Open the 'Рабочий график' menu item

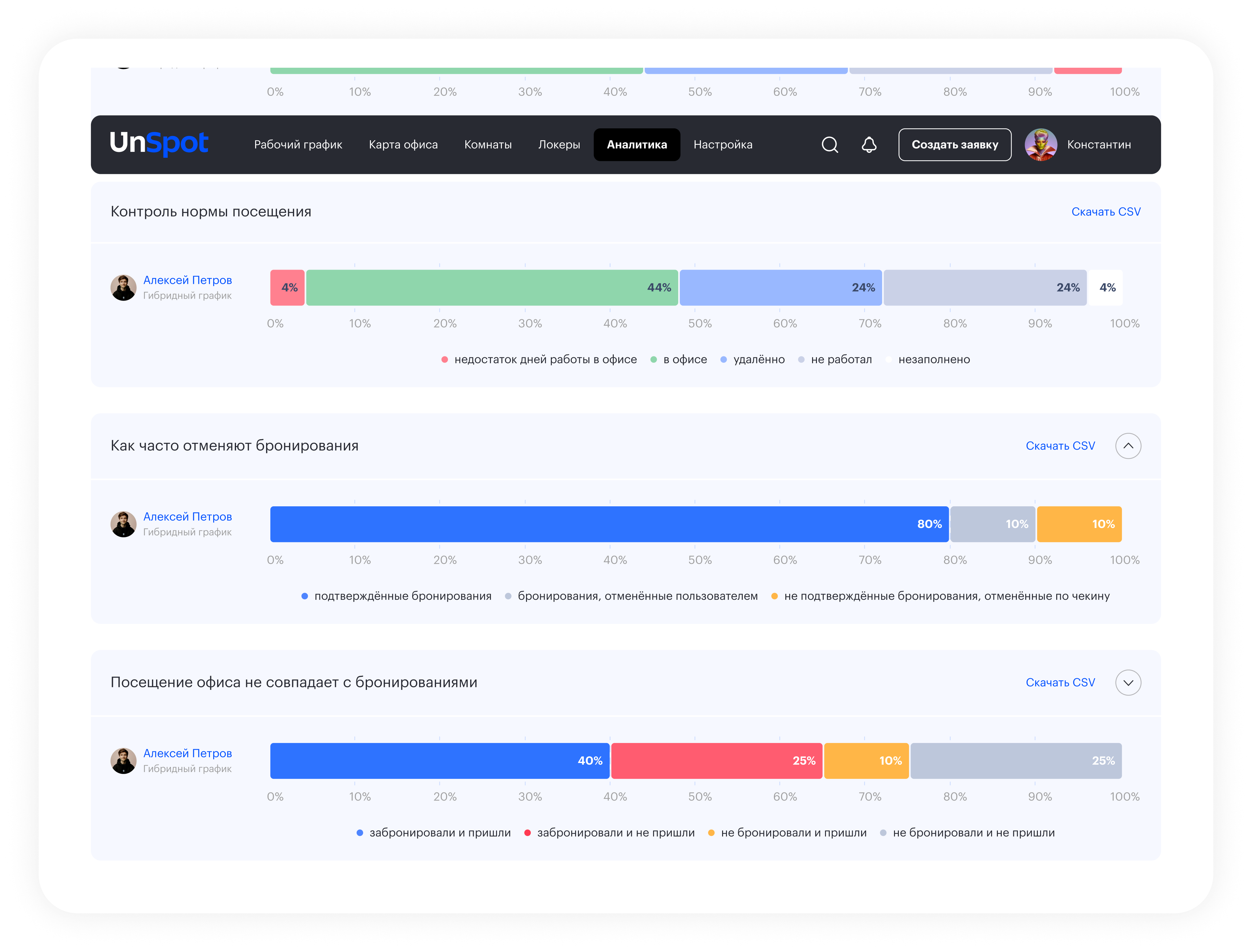[x=298, y=145]
